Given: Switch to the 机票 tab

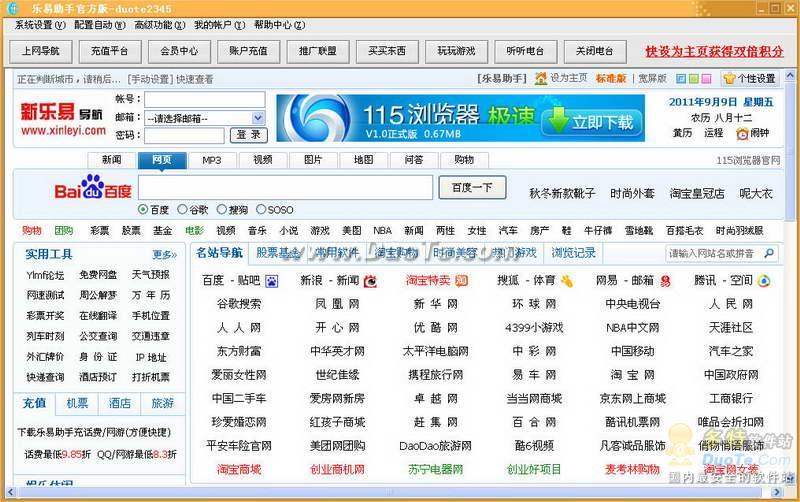Looking at the screenshot, I should click(78, 404).
